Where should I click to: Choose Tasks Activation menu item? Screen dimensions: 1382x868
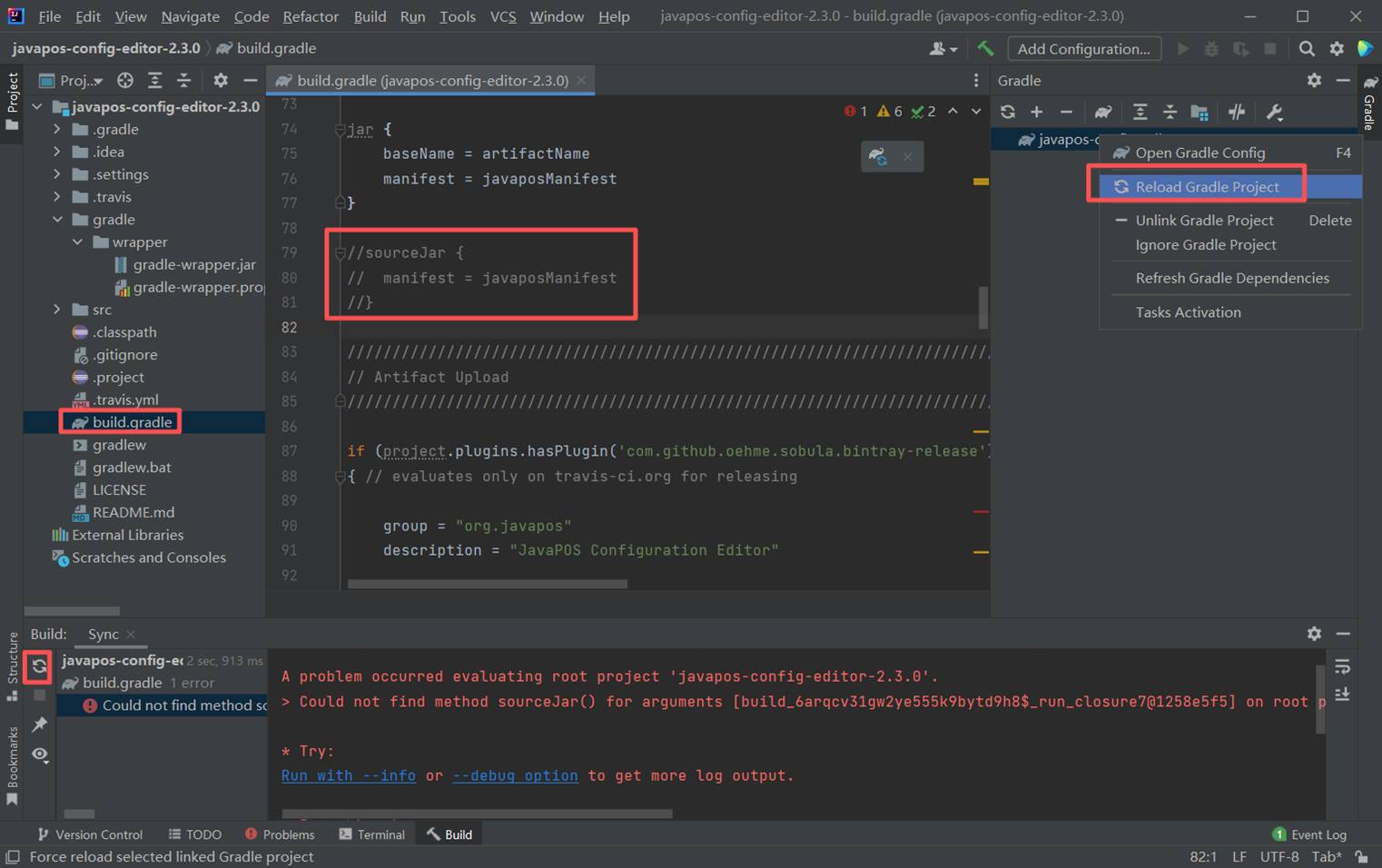tap(1230, 311)
